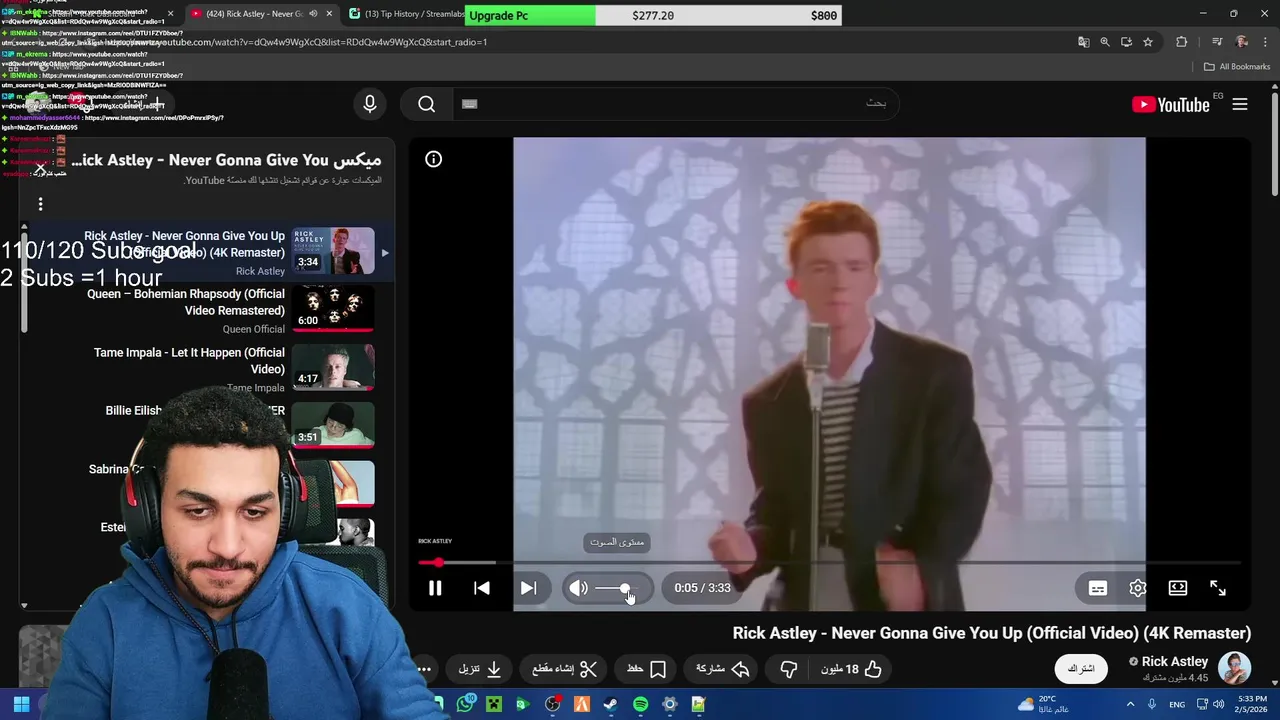Image resolution: width=1280 pixels, height=720 pixels.
Task: Toggle subtitles/closed captions button
Action: [1097, 588]
